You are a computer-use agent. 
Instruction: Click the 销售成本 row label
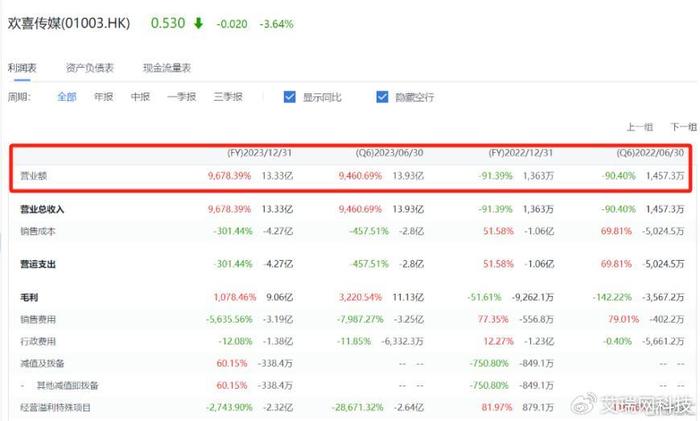point(38,231)
